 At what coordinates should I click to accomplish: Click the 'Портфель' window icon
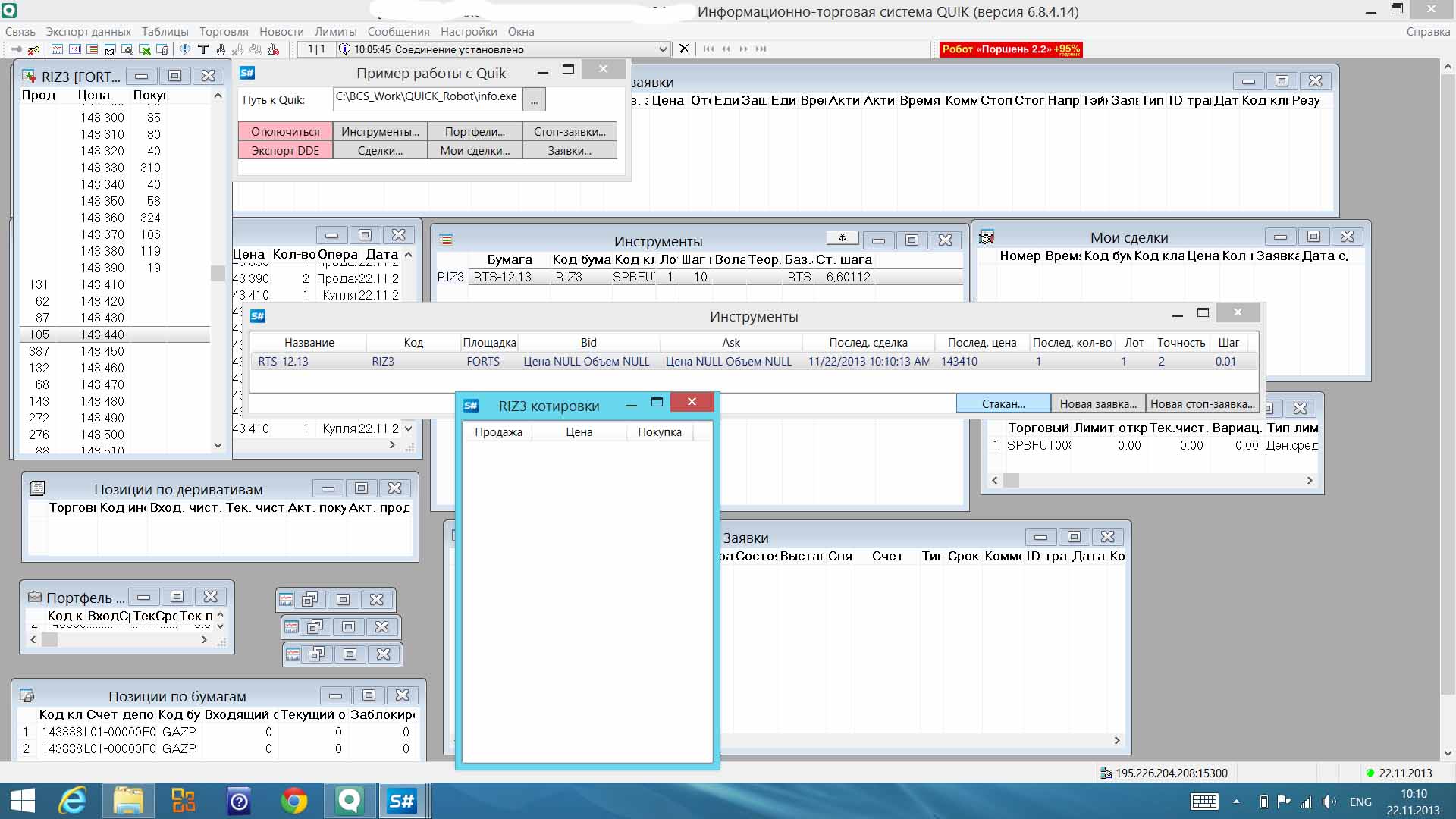pyautogui.click(x=35, y=597)
